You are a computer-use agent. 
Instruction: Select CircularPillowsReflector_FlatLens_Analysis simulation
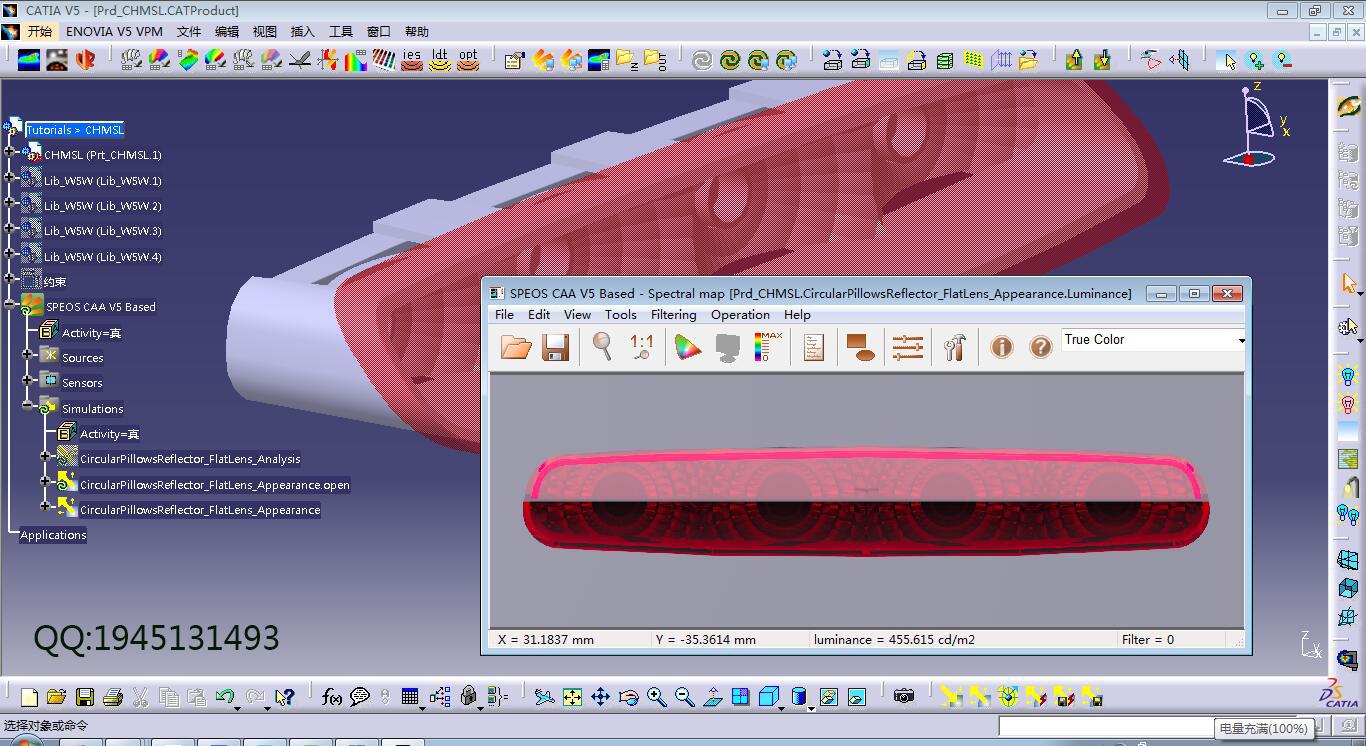(190, 459)
